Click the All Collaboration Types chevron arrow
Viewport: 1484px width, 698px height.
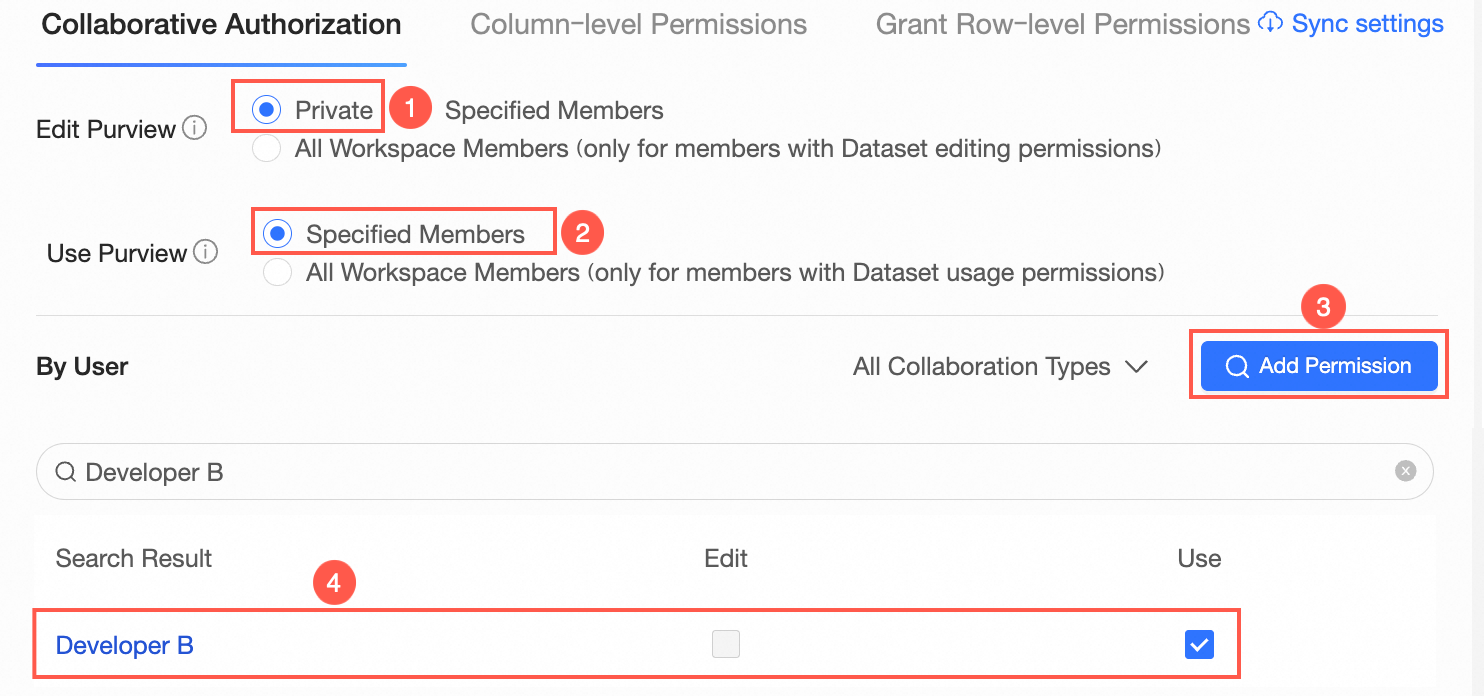click(x=1136, y=367)
